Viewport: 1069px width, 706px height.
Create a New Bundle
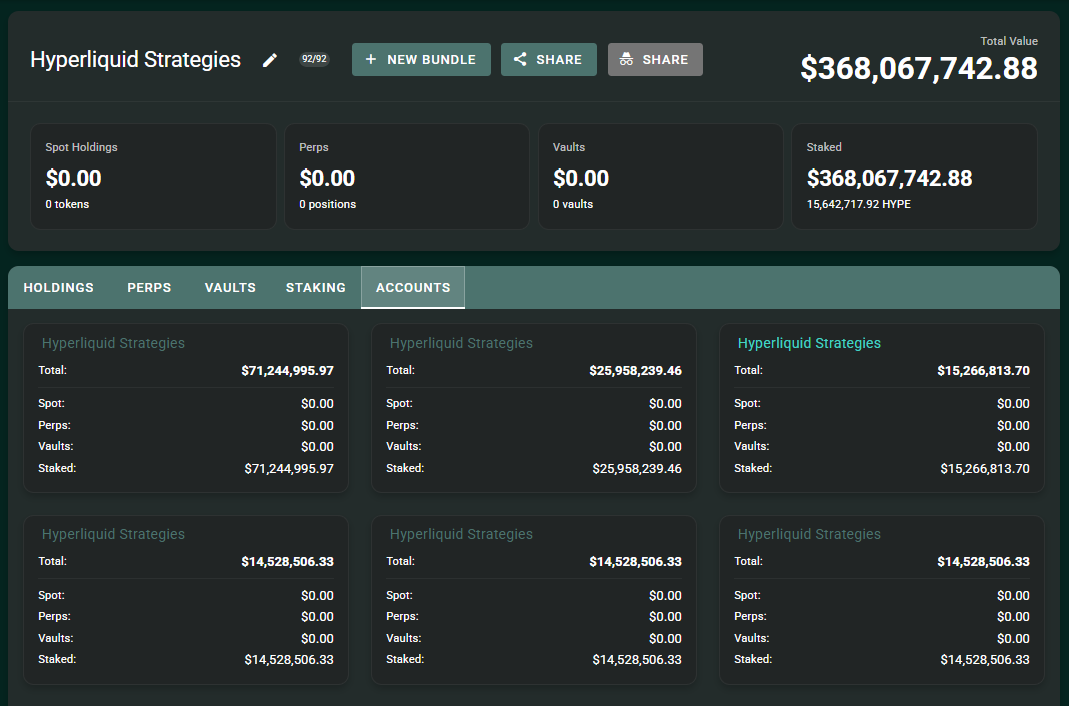421,59
